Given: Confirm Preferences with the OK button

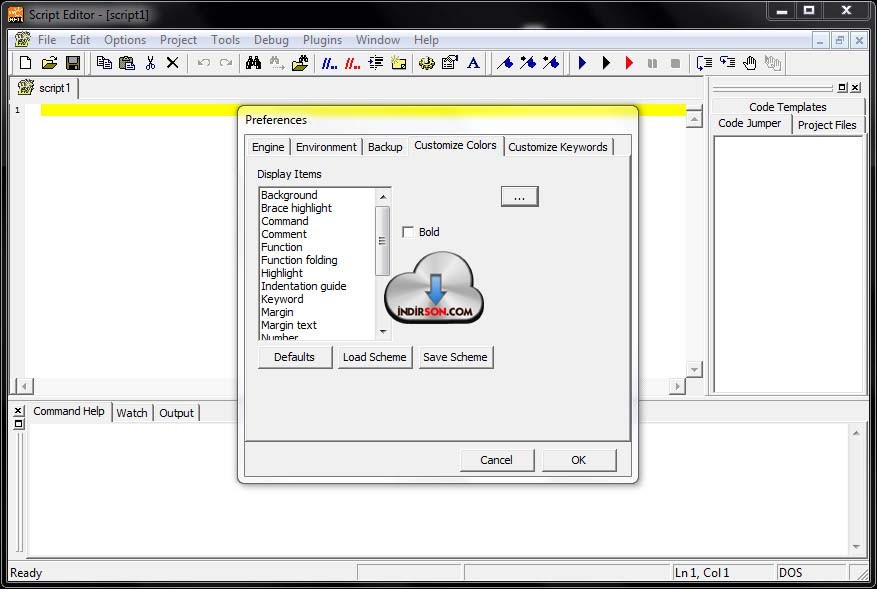Looking at the screenshot, I should click(579, 460).
